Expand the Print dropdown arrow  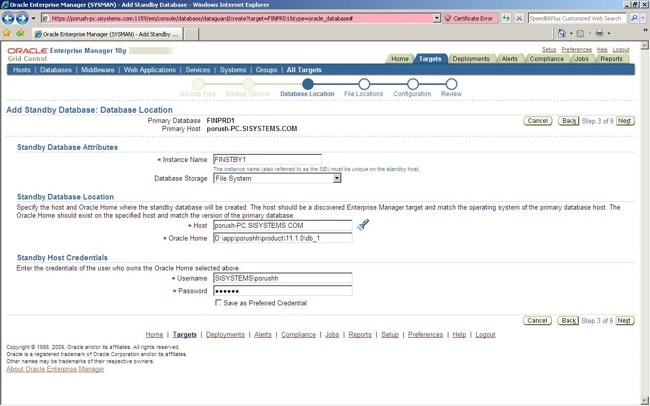(x=609, y=33)
